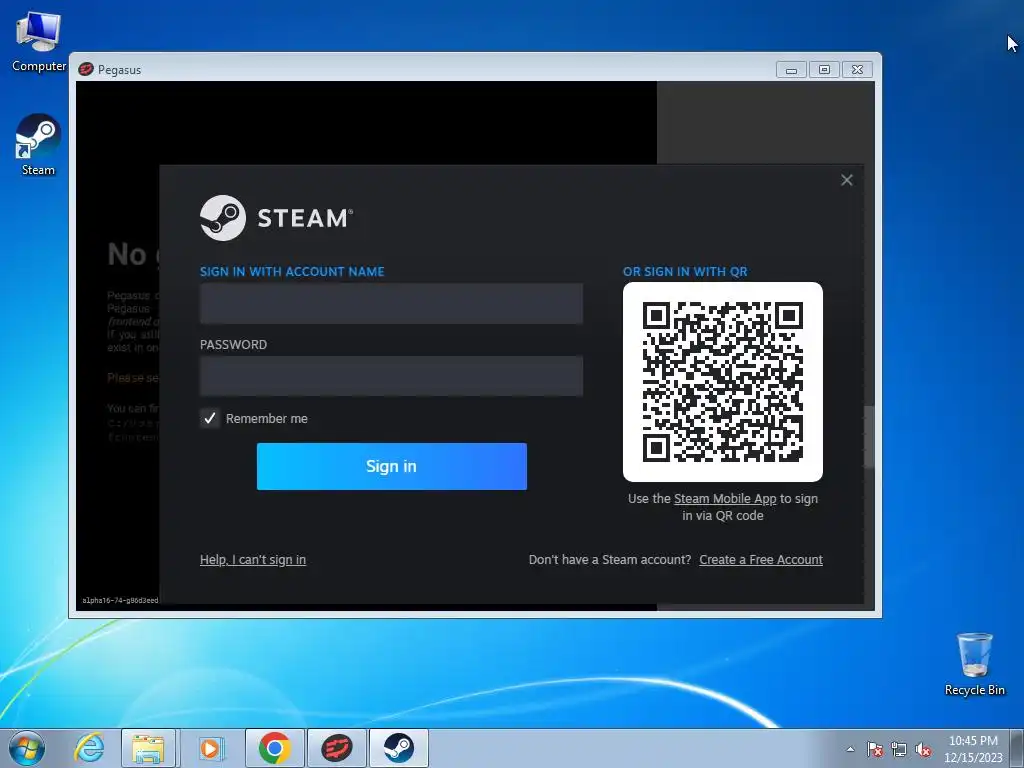Minimize the Pegasus window

click(x=791, y=69)
